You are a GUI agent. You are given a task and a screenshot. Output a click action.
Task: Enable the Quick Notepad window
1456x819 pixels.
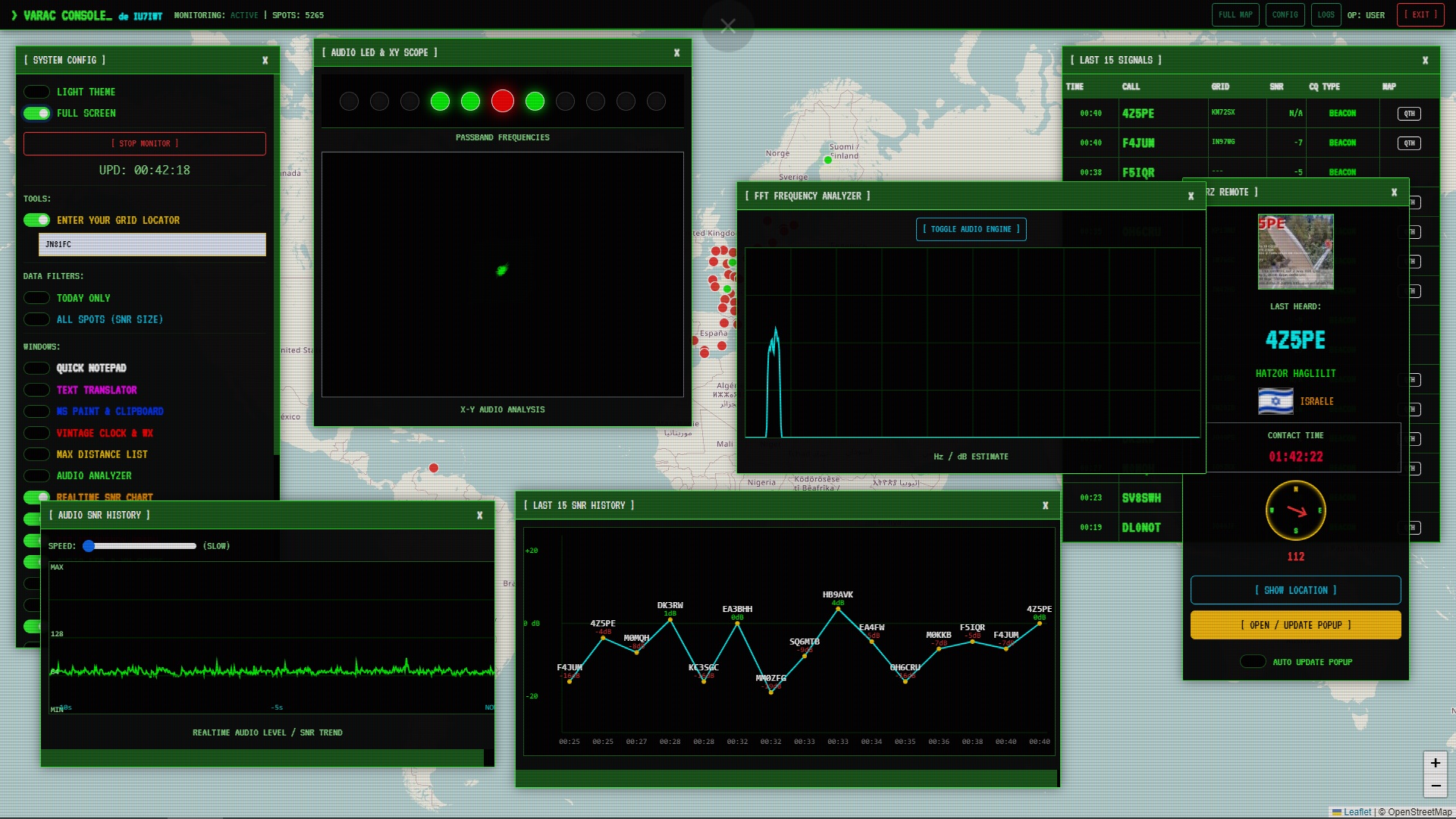click(36, 368)
